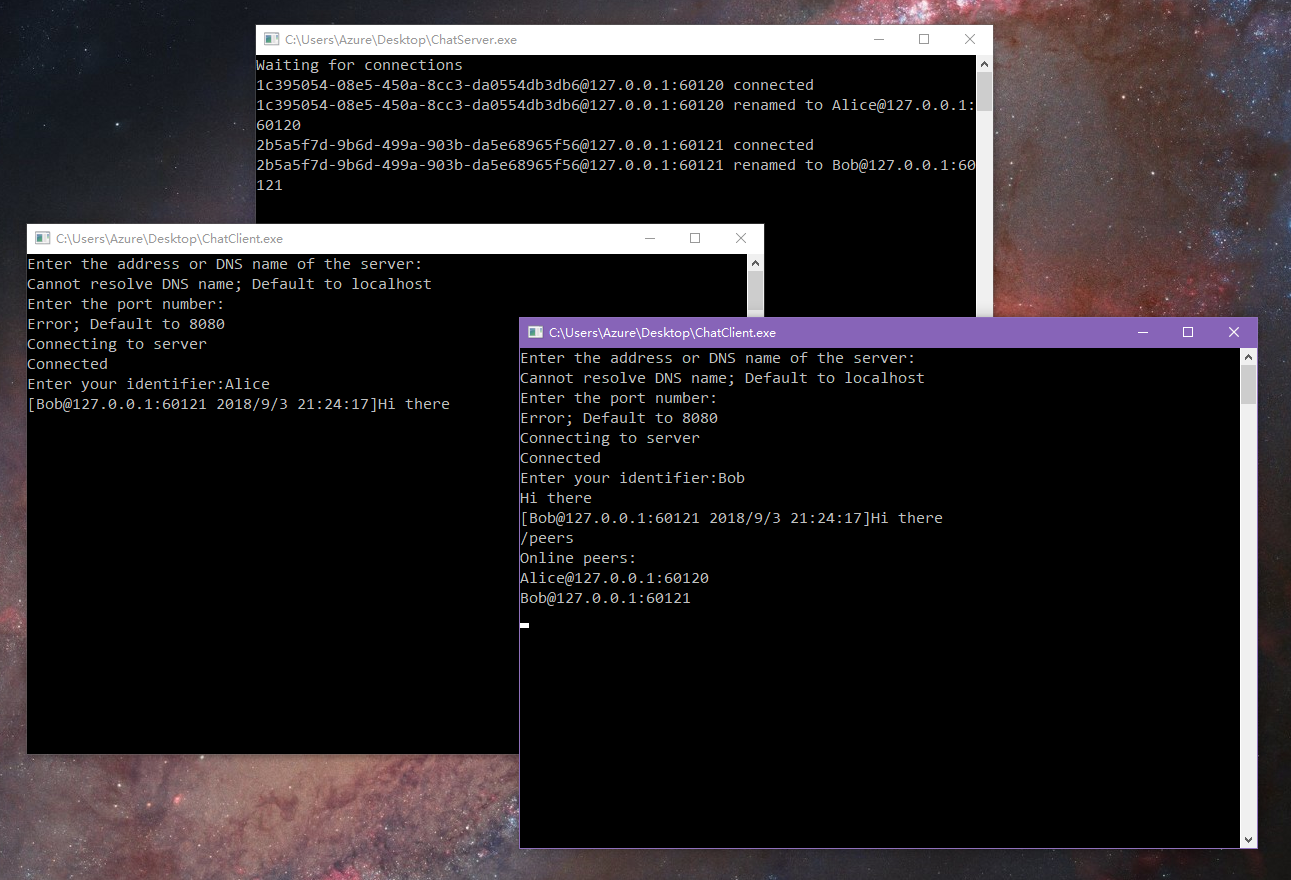
Task: Click the ChatServer.exe console window icon
Action: (x=271, y=40)
